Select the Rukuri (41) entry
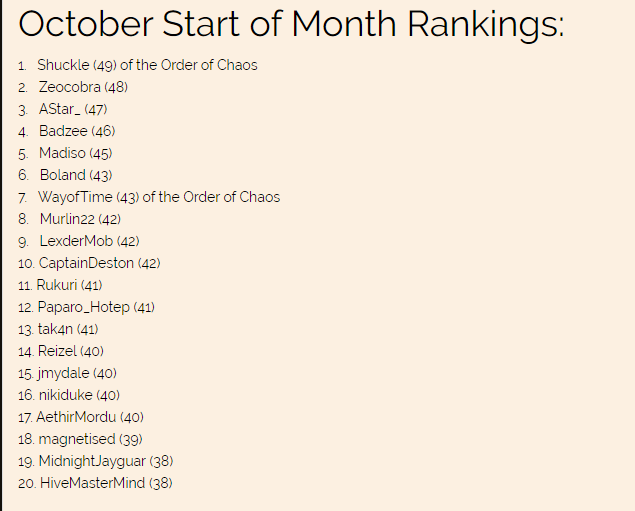635x511 pixels. click(x=69, y=285)
